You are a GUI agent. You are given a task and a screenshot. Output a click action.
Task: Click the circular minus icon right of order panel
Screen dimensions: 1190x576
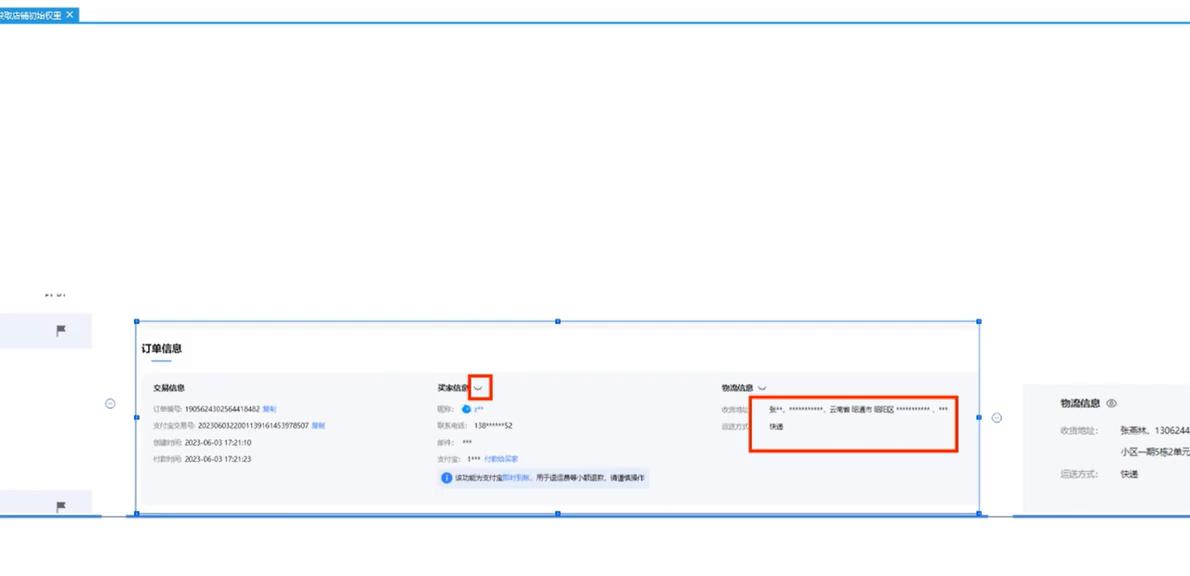point(997,418)
